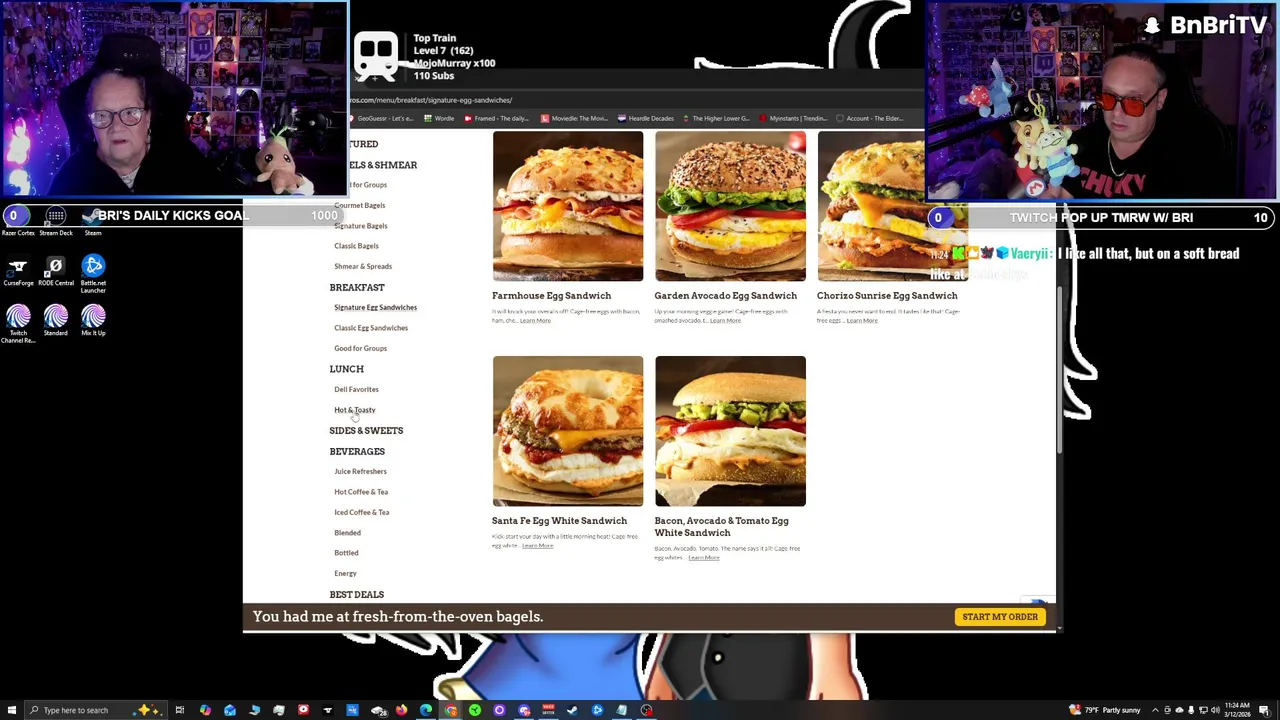The width and height of the screenshot is (1280, 720).
Task: Select Bottled in the beverages list
Action: point(346,553)
